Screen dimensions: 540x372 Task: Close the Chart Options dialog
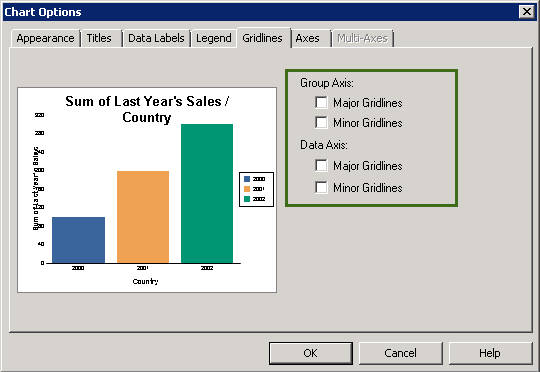527,12
